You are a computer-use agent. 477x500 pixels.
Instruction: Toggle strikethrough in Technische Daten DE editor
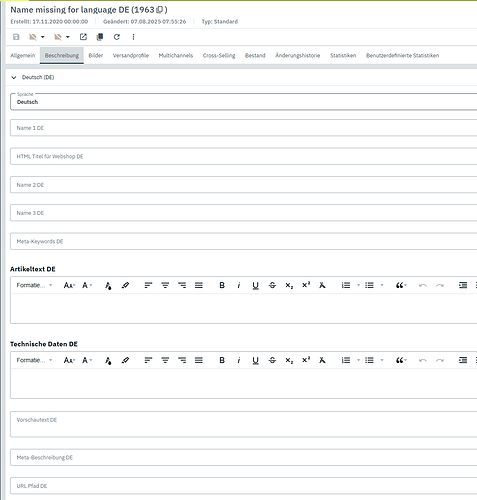272,360
